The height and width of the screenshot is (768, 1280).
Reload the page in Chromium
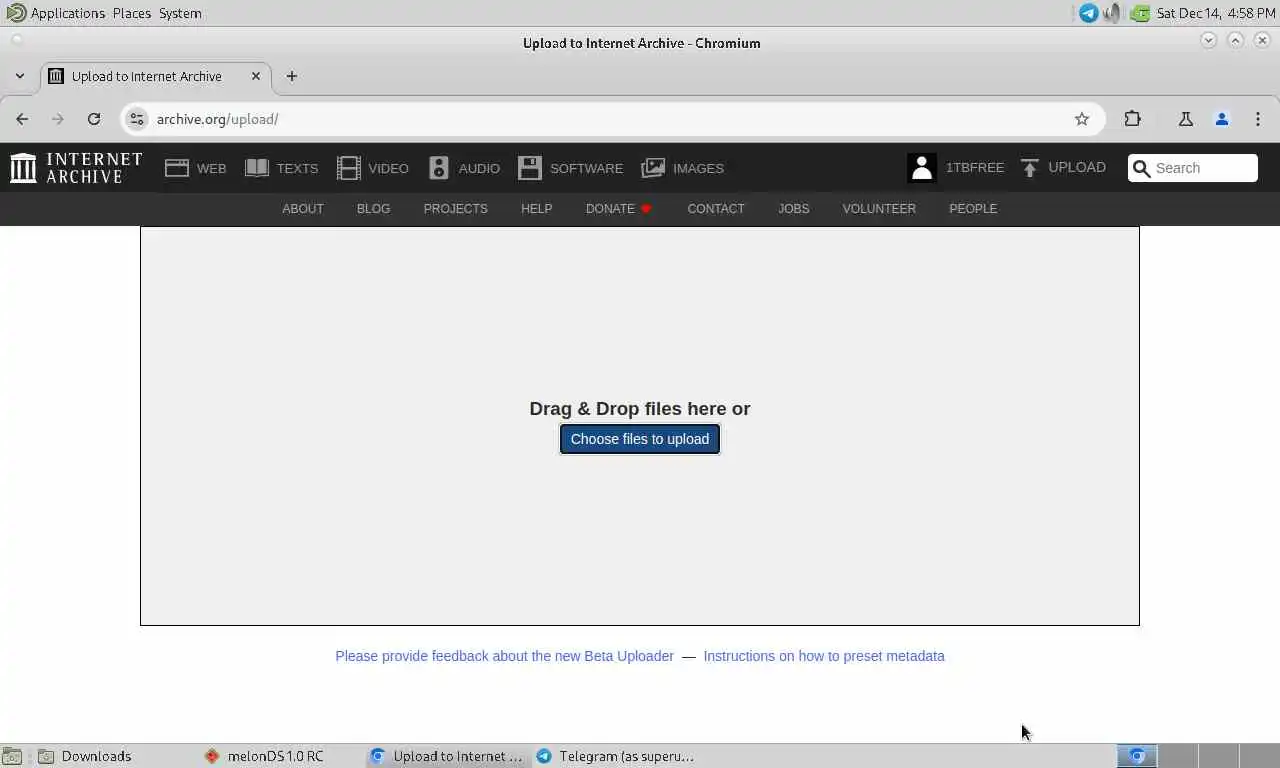pyautogui.click(x=94, y=119)
